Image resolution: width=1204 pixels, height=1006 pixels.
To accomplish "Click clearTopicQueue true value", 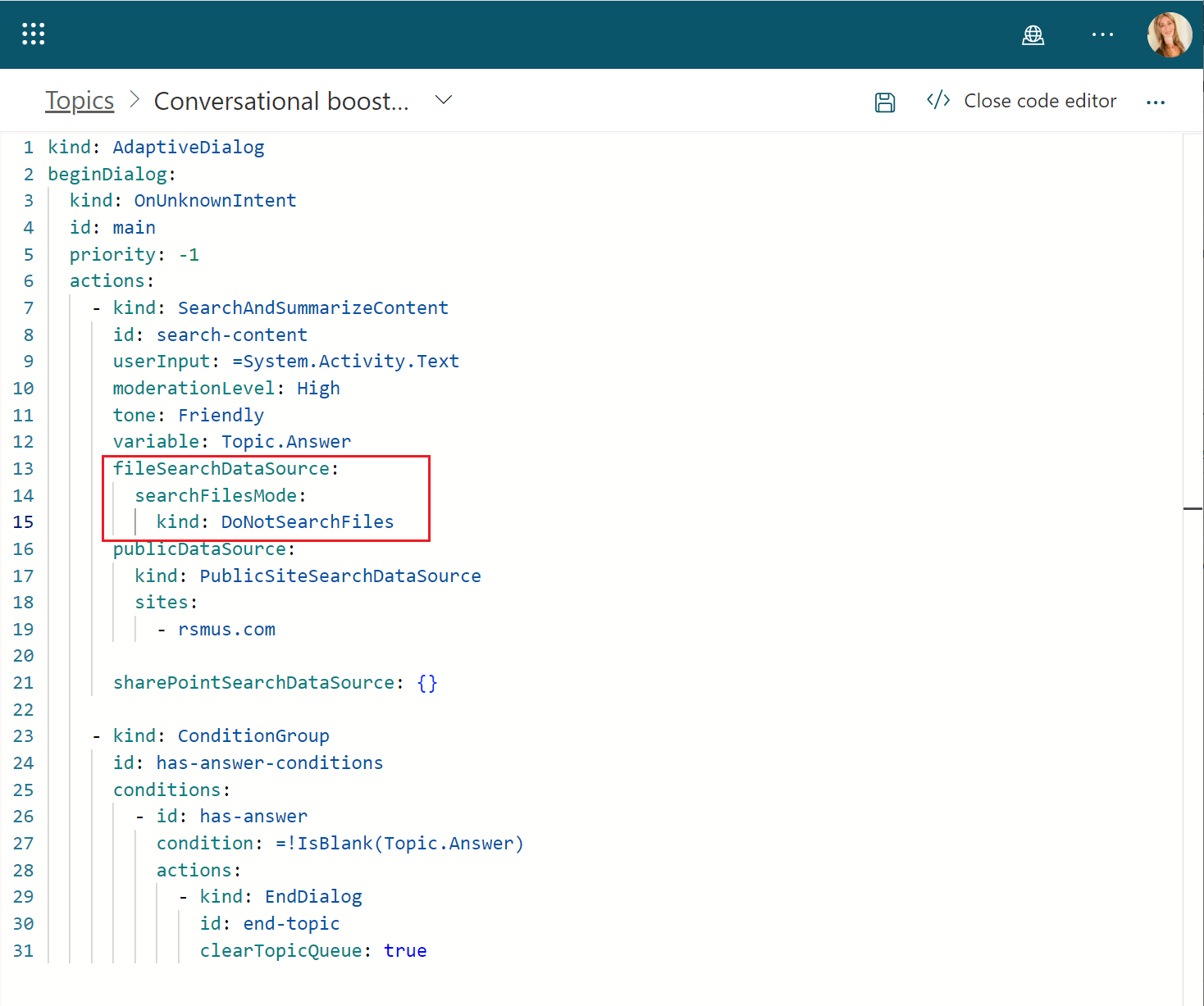I will tap(405, 950).
